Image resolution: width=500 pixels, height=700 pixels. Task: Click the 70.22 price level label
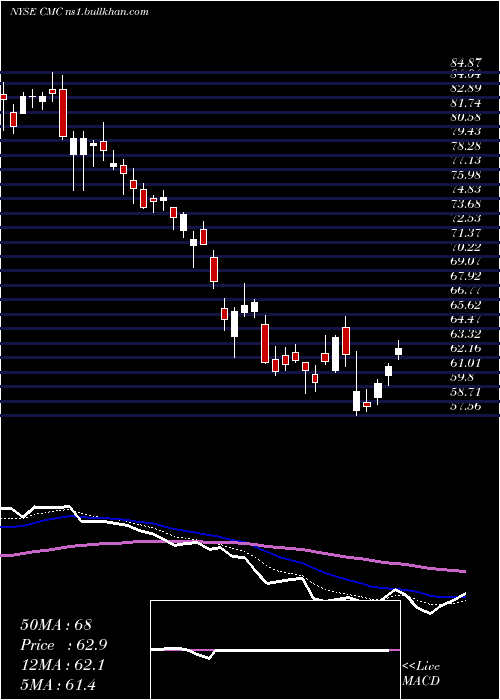pos(465,247)
